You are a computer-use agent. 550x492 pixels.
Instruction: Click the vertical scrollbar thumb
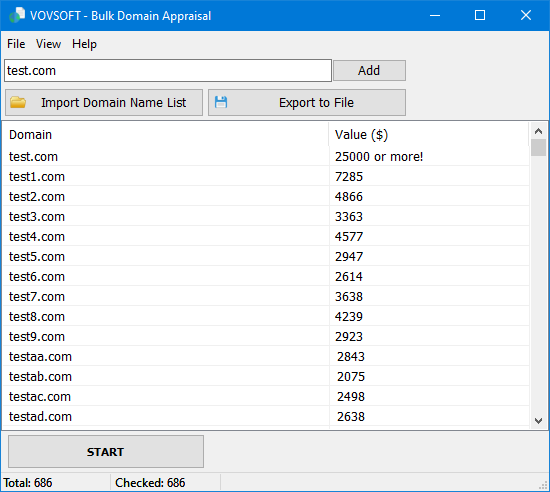[538, 147]
